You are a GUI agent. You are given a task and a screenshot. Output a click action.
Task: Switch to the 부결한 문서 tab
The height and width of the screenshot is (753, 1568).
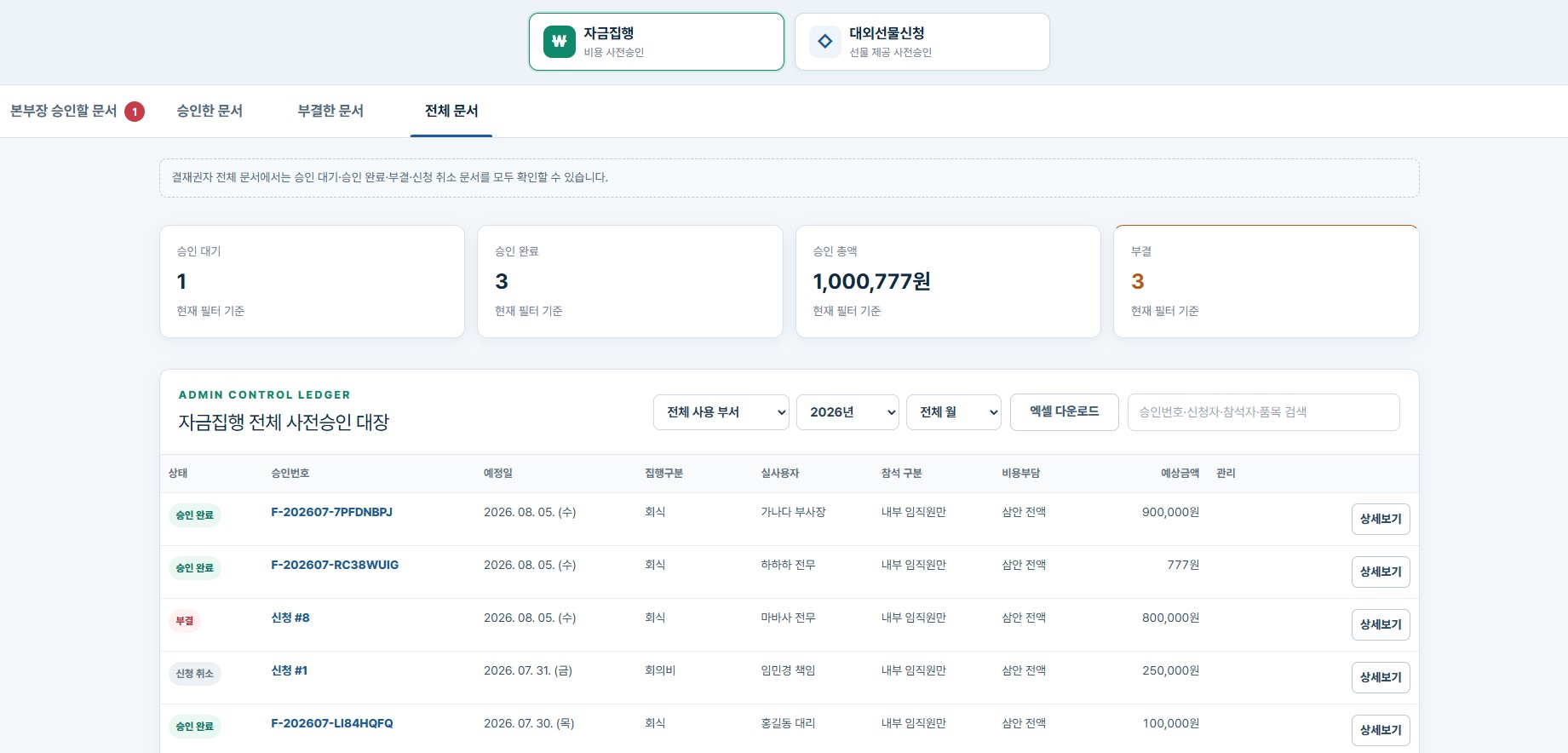330,111
